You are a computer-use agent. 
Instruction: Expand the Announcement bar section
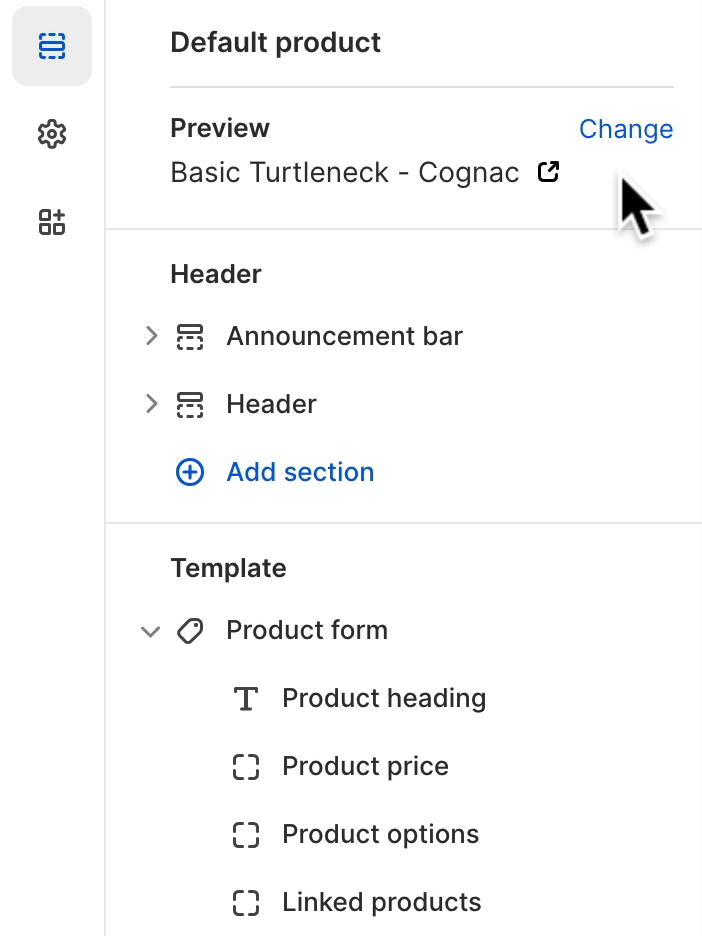[x=151, y=336]
